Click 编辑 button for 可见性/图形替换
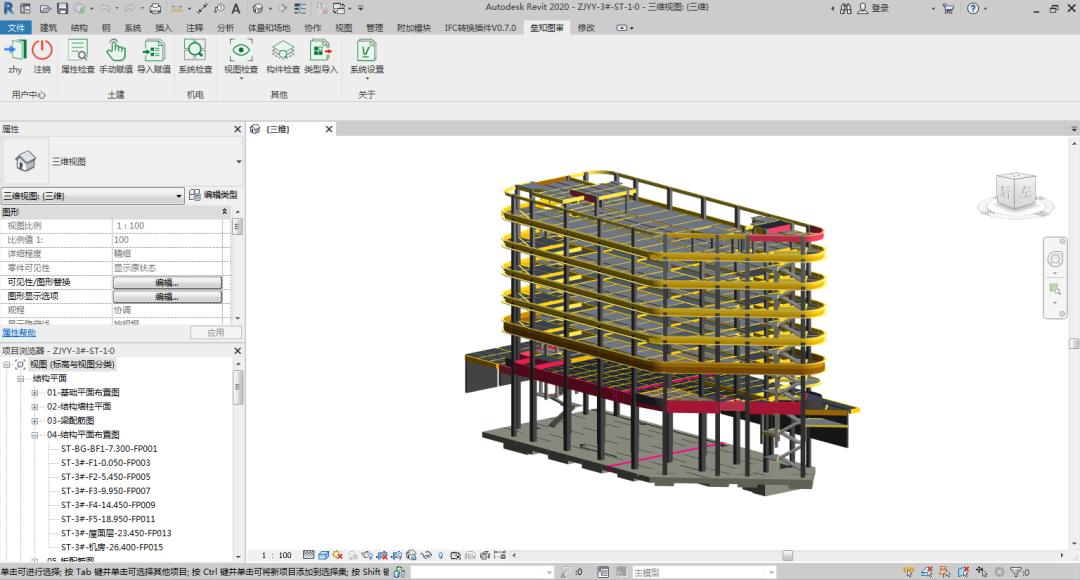Screen dimensions: 1080x580 (x=167, y=283)
